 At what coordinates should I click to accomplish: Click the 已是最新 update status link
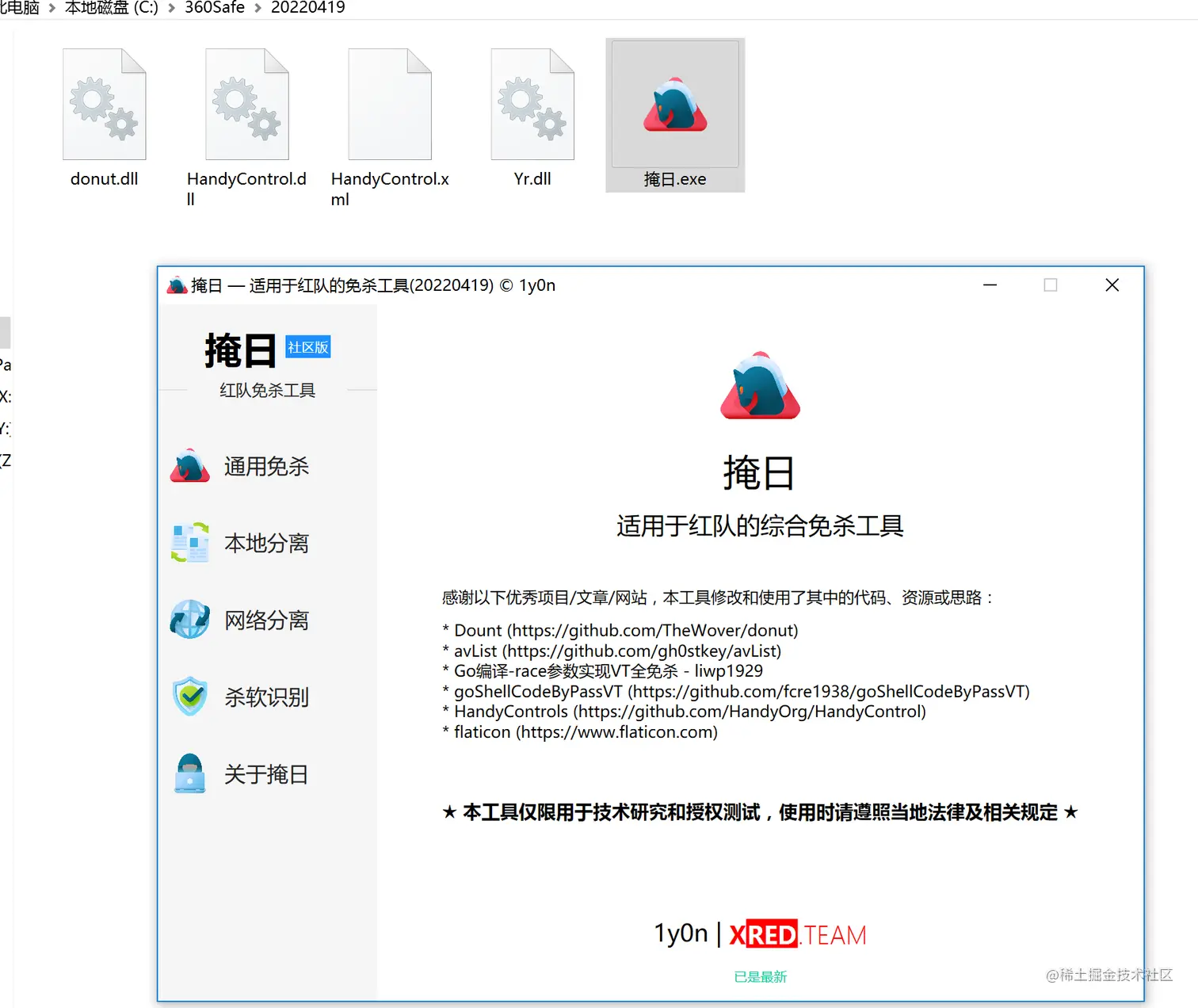[760, 977]
